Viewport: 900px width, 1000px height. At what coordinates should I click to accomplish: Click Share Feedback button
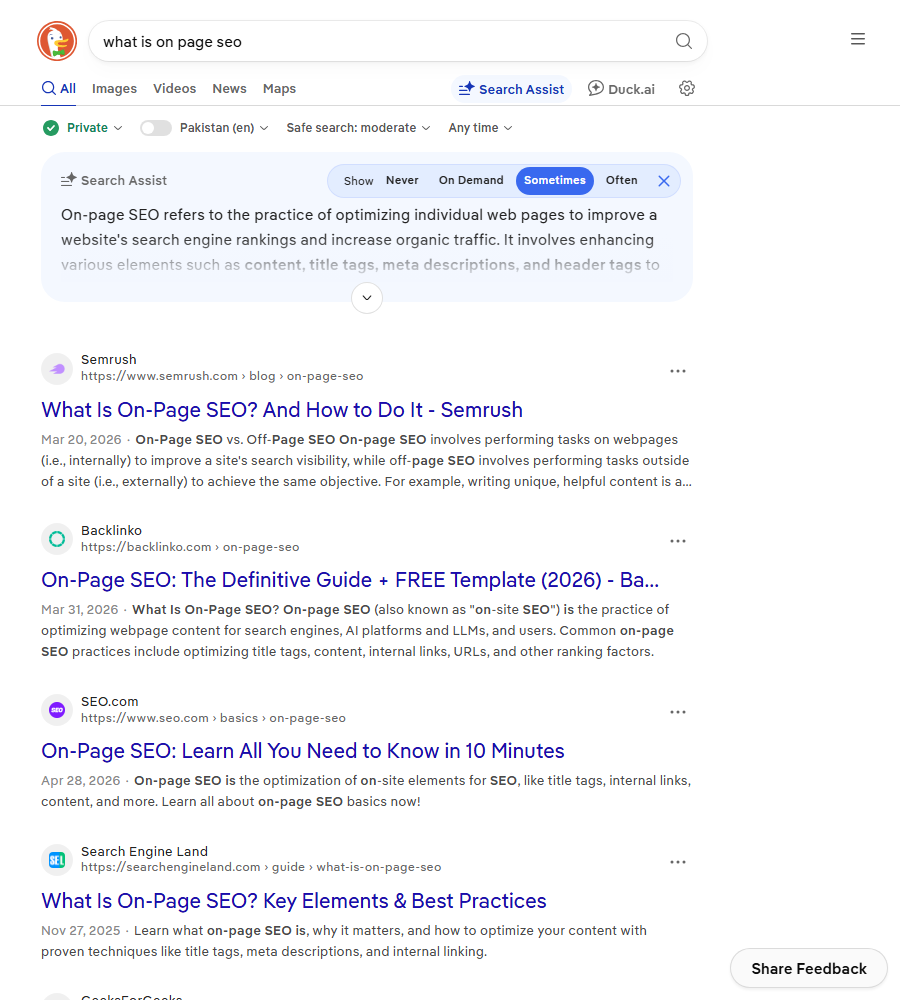pos(808,968)
